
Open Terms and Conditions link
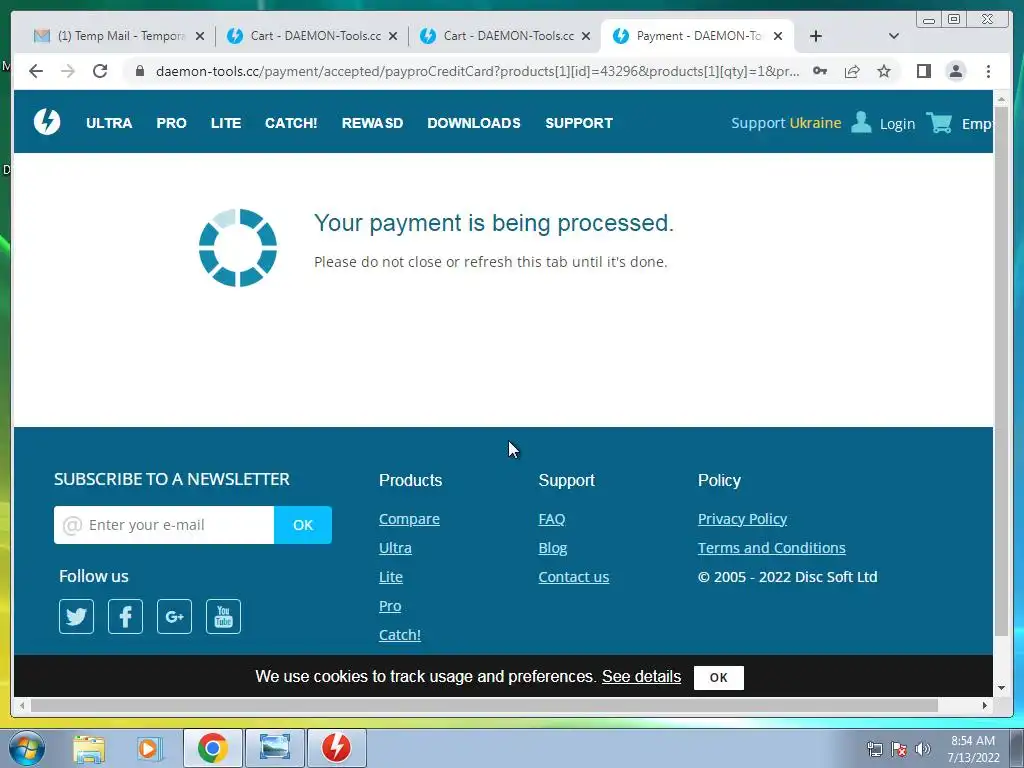tap(771, 547)
